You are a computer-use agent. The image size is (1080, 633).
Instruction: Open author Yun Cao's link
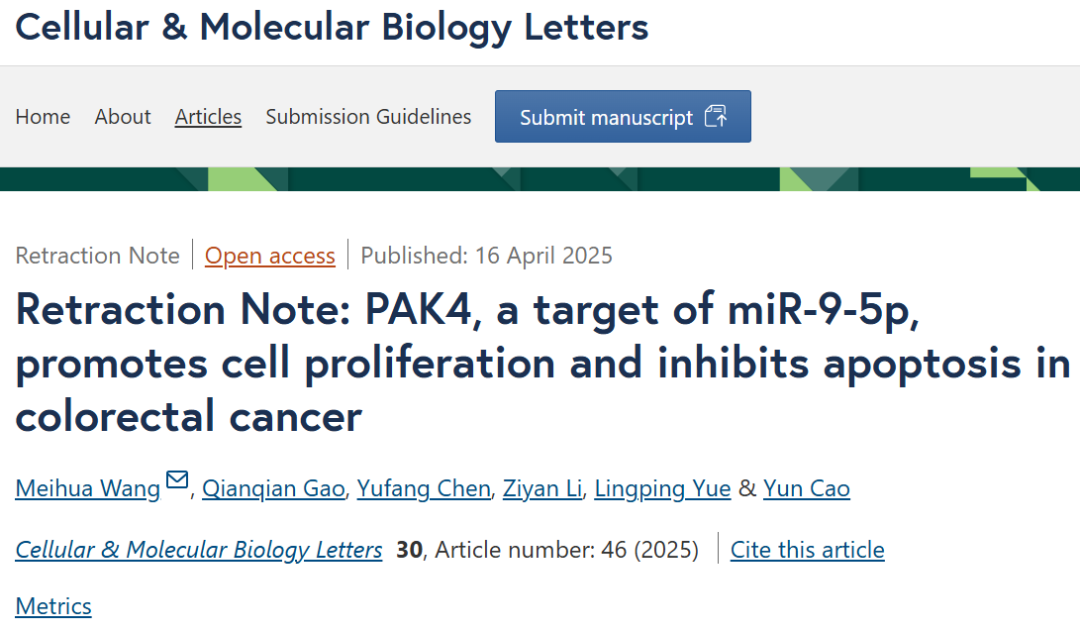(807, 488)
